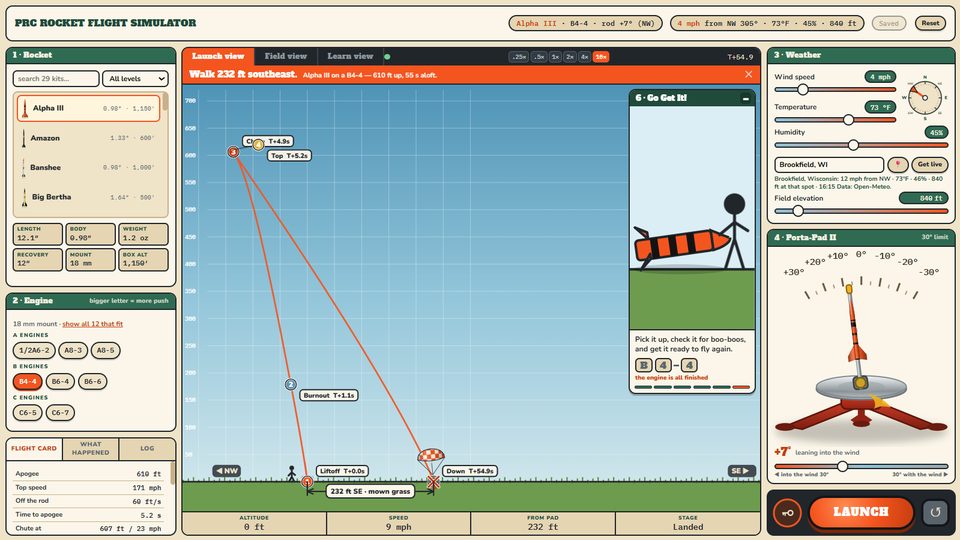
Task: Adjust the Humidity slider
Action: 861,145
